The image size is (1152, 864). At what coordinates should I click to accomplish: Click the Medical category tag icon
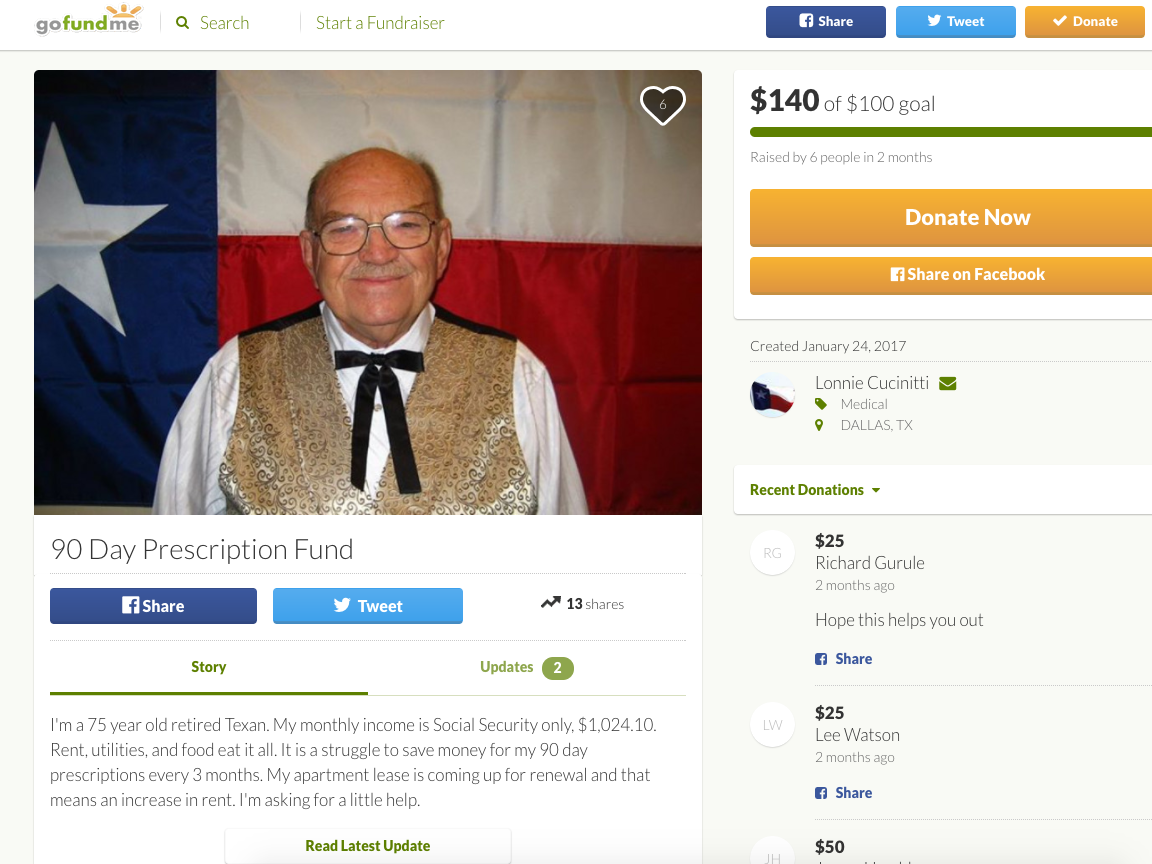821,404
